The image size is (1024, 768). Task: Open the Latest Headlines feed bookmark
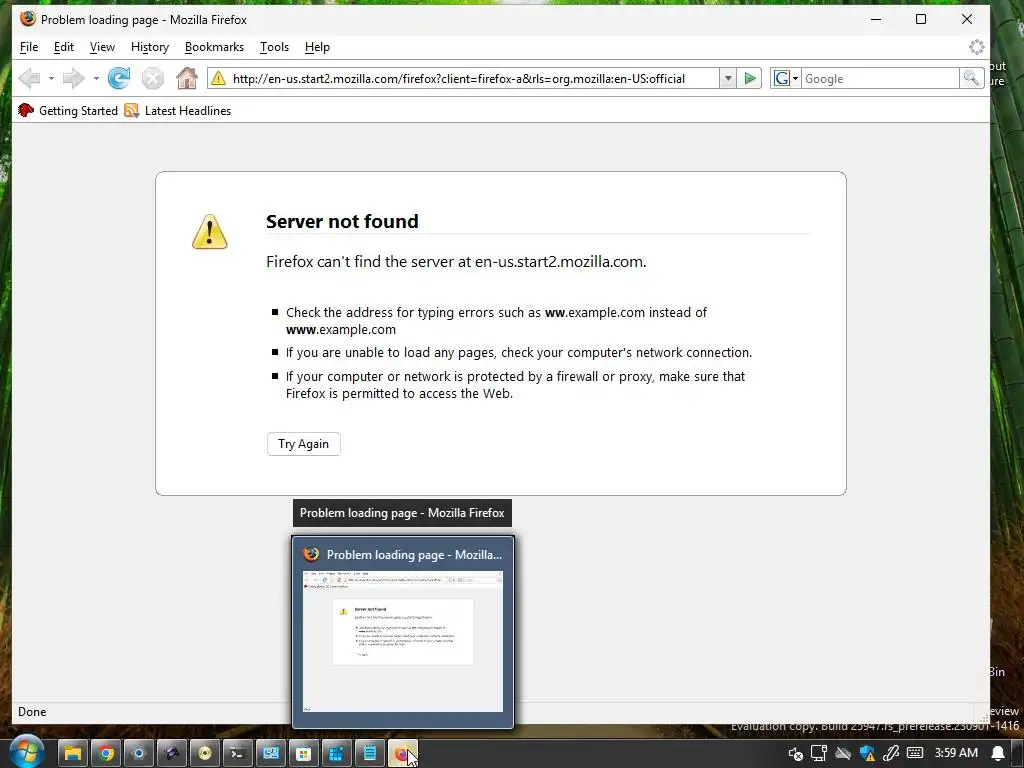(178, 110)
